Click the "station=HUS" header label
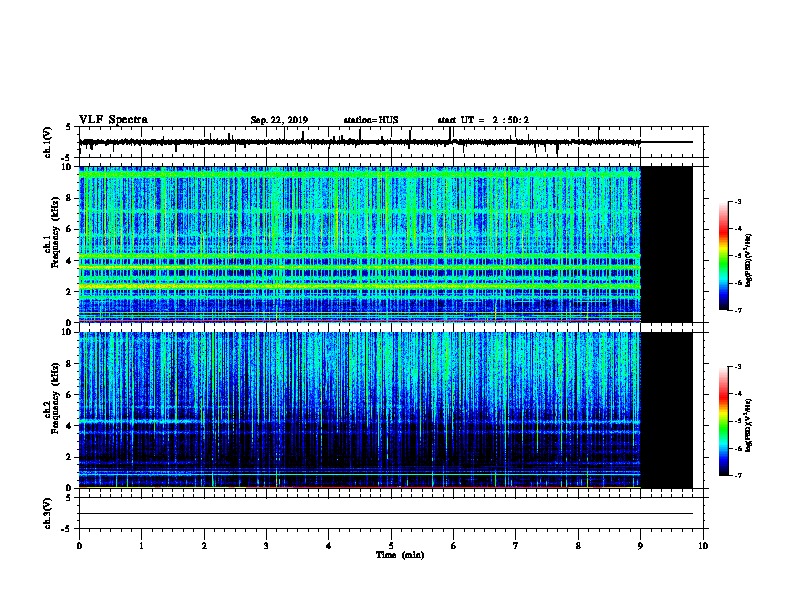Image resolution: width=792 pixels, height=612 pixels. tap(371, 120)
